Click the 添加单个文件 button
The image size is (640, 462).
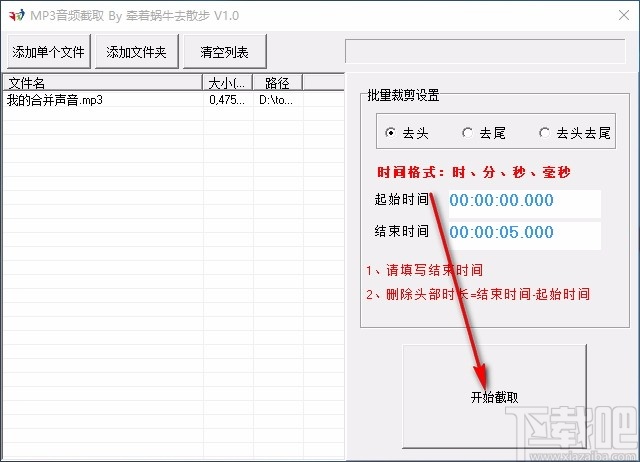[x=49, y=52]
